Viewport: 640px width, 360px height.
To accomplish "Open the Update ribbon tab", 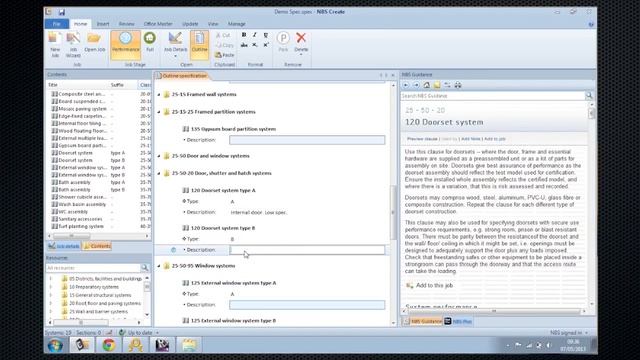I will point(190,24).
